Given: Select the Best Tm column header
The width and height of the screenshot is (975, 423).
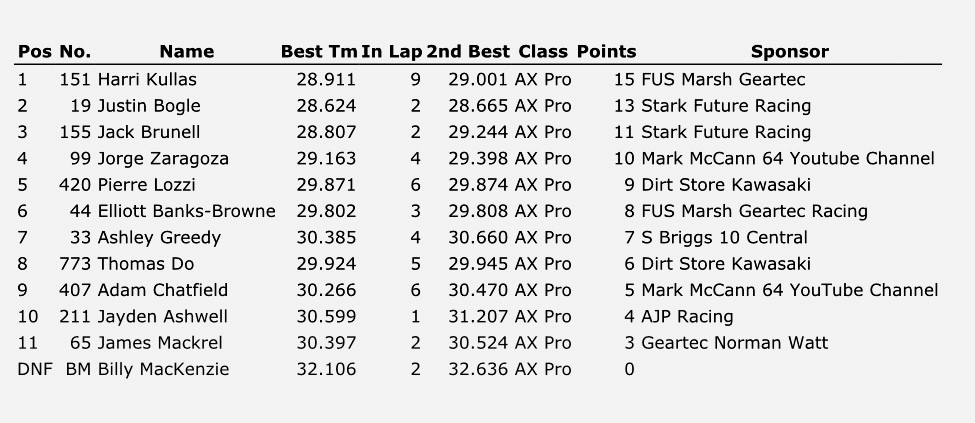Looking at the screenshot, I should point(319,52).
